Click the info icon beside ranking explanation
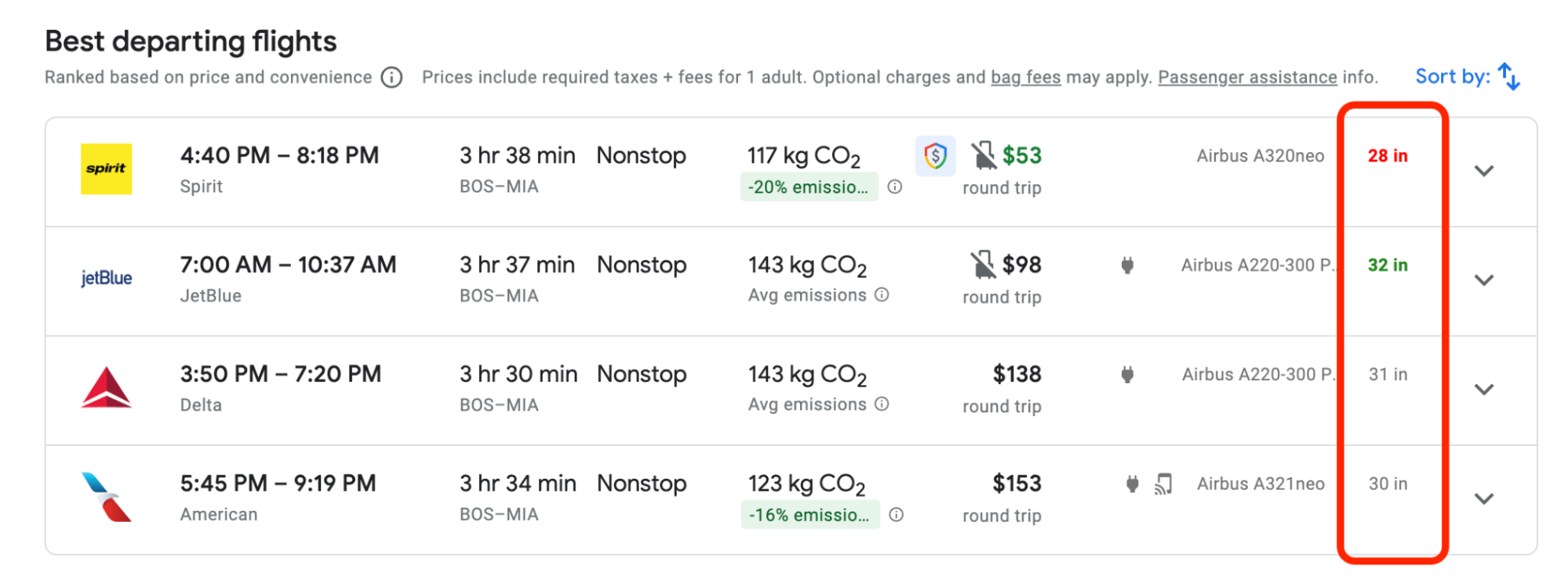The height and width of the screenshot is (580, 1568). point(391,78)
